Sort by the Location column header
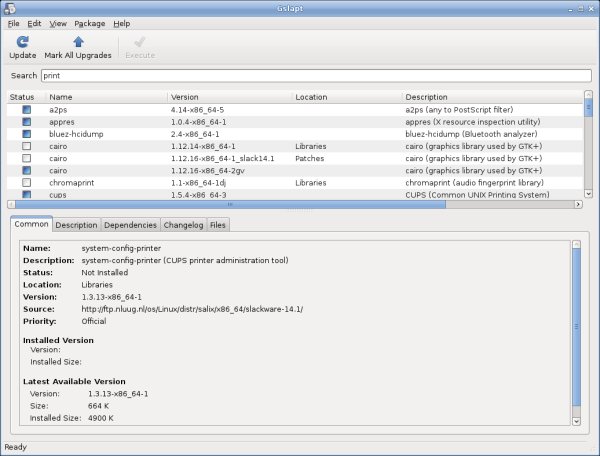This screenshot has height=456, width=600. 347,97
